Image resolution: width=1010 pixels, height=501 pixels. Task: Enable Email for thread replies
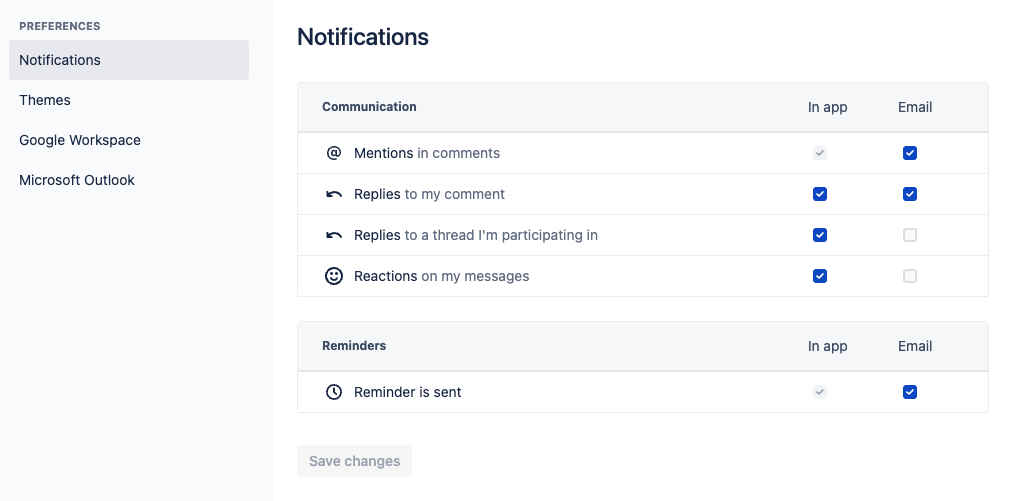coord(910,235)
